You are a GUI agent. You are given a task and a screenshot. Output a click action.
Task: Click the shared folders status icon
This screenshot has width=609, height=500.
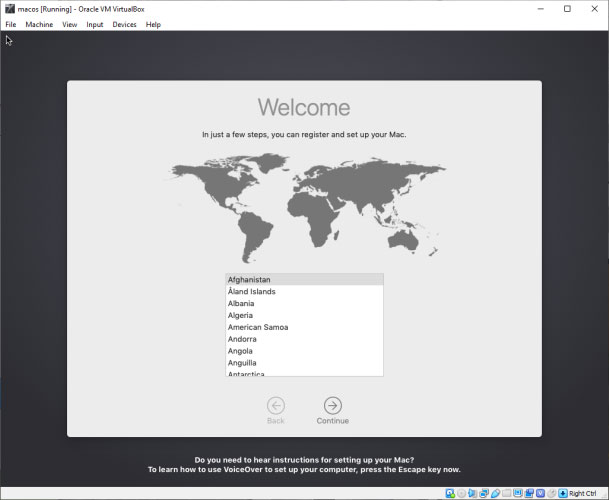(x=506, y=493)
